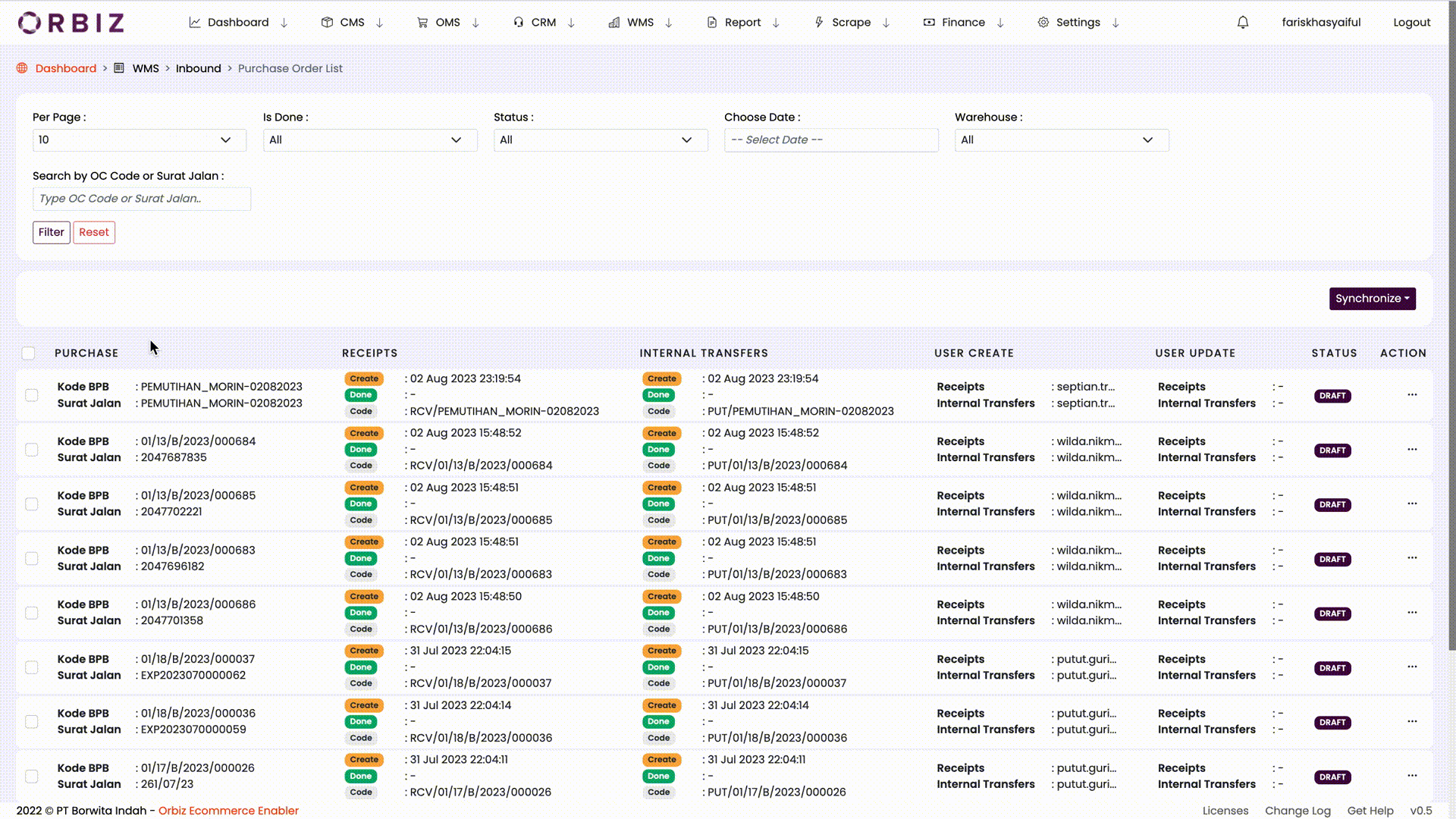The width and height of the screenshot is (1456, 819).
Task: Open the Finance nav menu
Action: 964,23
